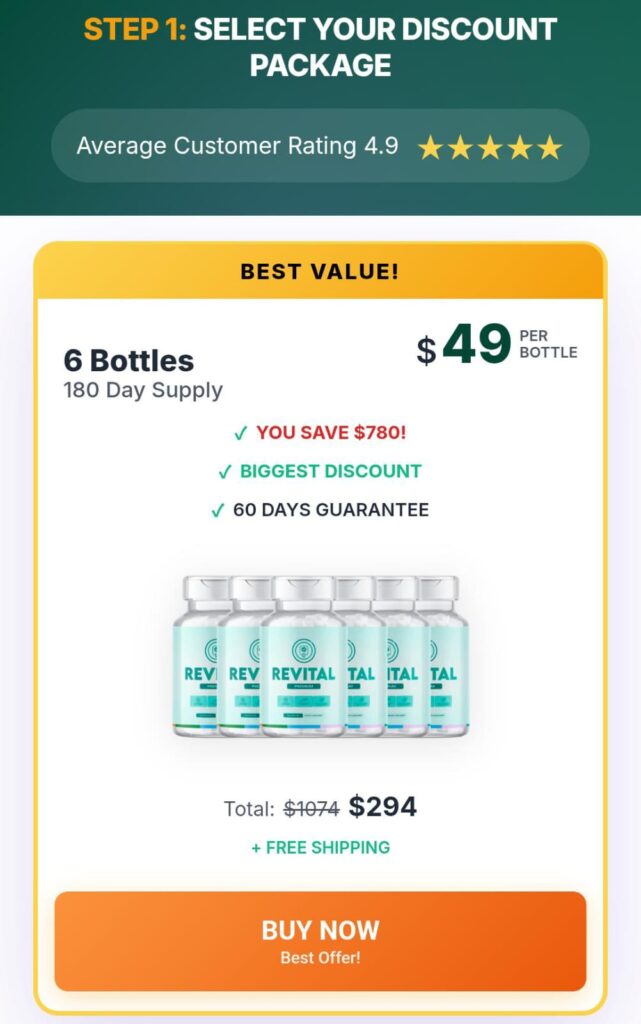Click the 6 Bottles package title
This screenshot has width=641, height=1024.
(129, 360)
